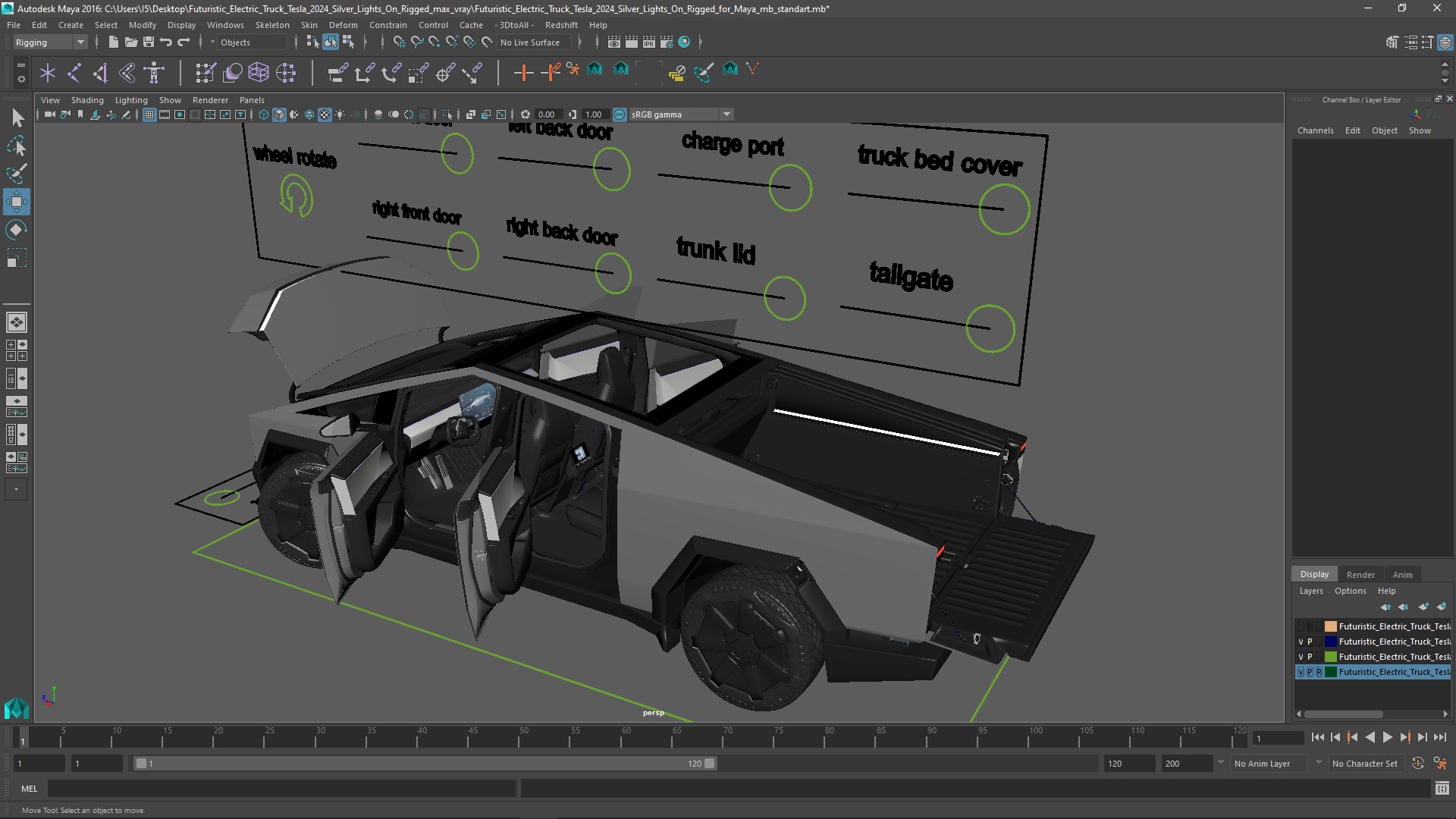
Task: Open the HumanIK skeleton figure tool
Action: click(x=154, y=73)
